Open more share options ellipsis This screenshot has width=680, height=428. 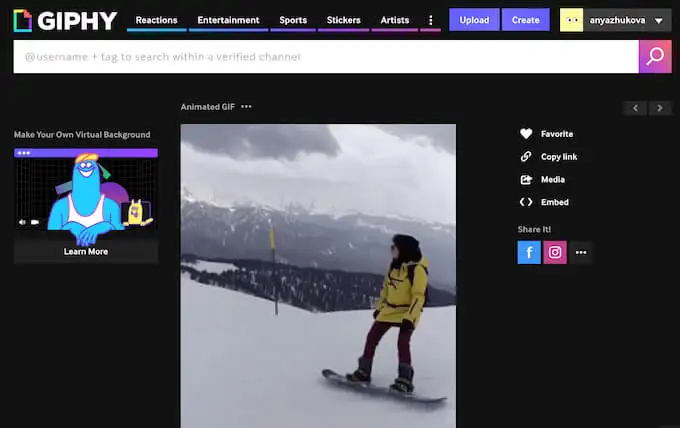[581, 252]
